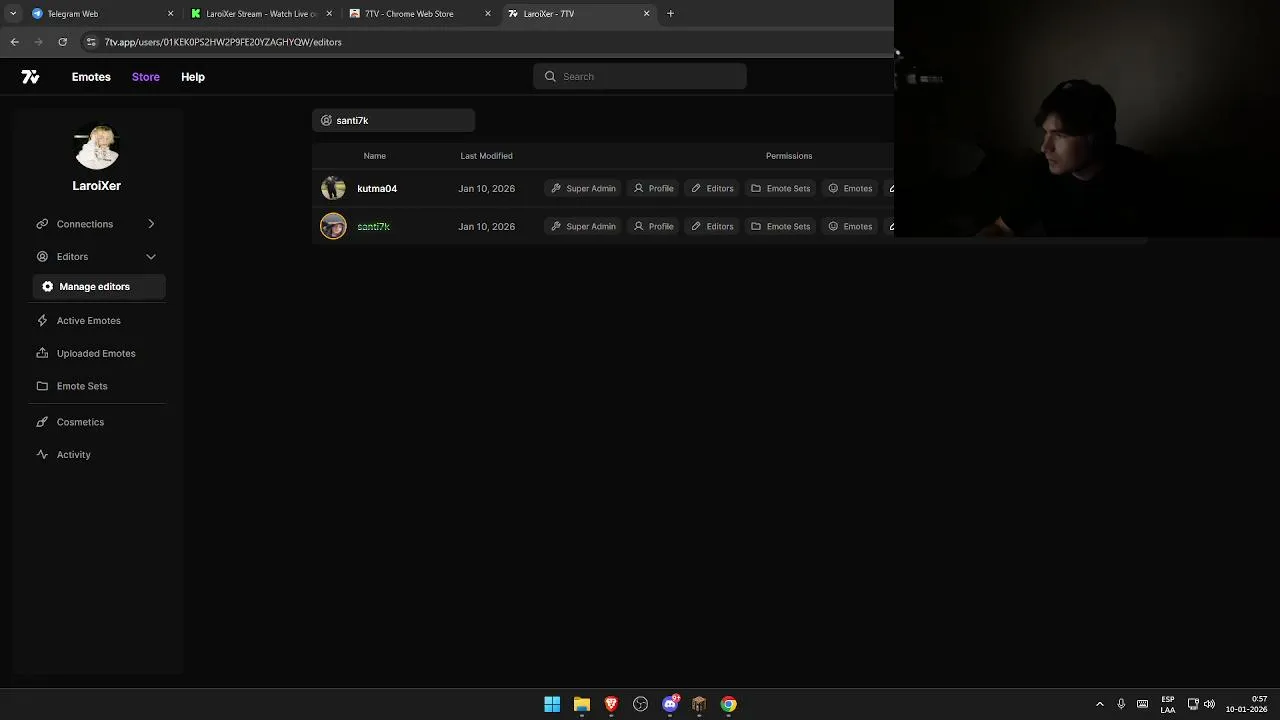Click the gear icon beside Manage editors
Screen dimensions: 1280x720
click(47, 287)
